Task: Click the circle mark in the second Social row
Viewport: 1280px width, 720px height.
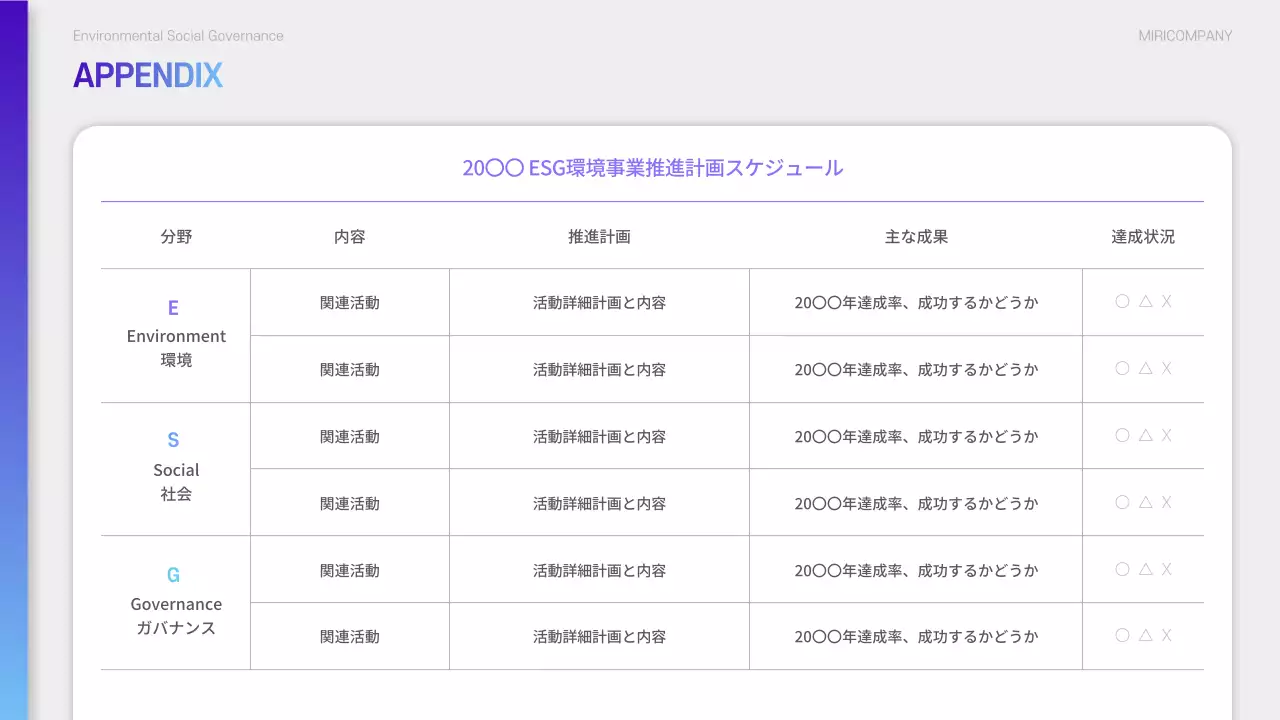Action: tap(1122, 503)
